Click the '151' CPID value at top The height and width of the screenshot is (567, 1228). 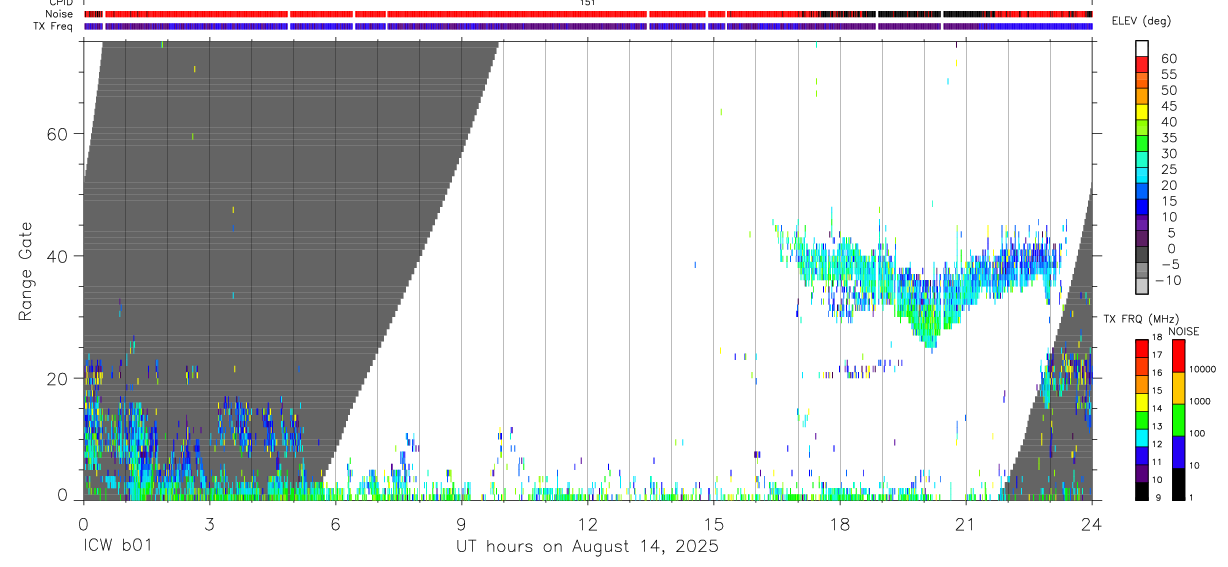coord(588,3)
